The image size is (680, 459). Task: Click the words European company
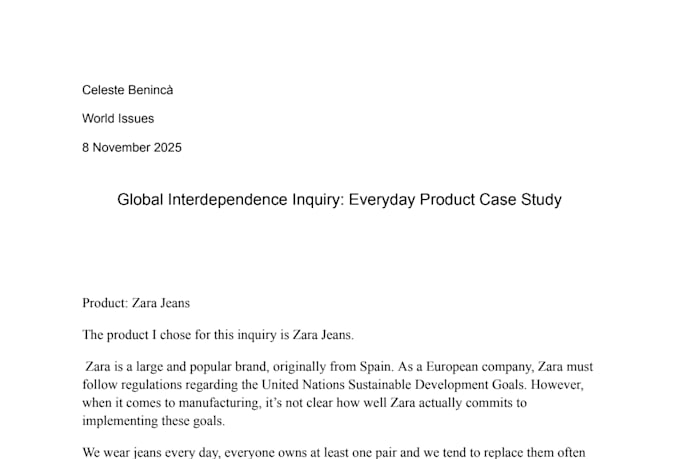click(479, 367)
